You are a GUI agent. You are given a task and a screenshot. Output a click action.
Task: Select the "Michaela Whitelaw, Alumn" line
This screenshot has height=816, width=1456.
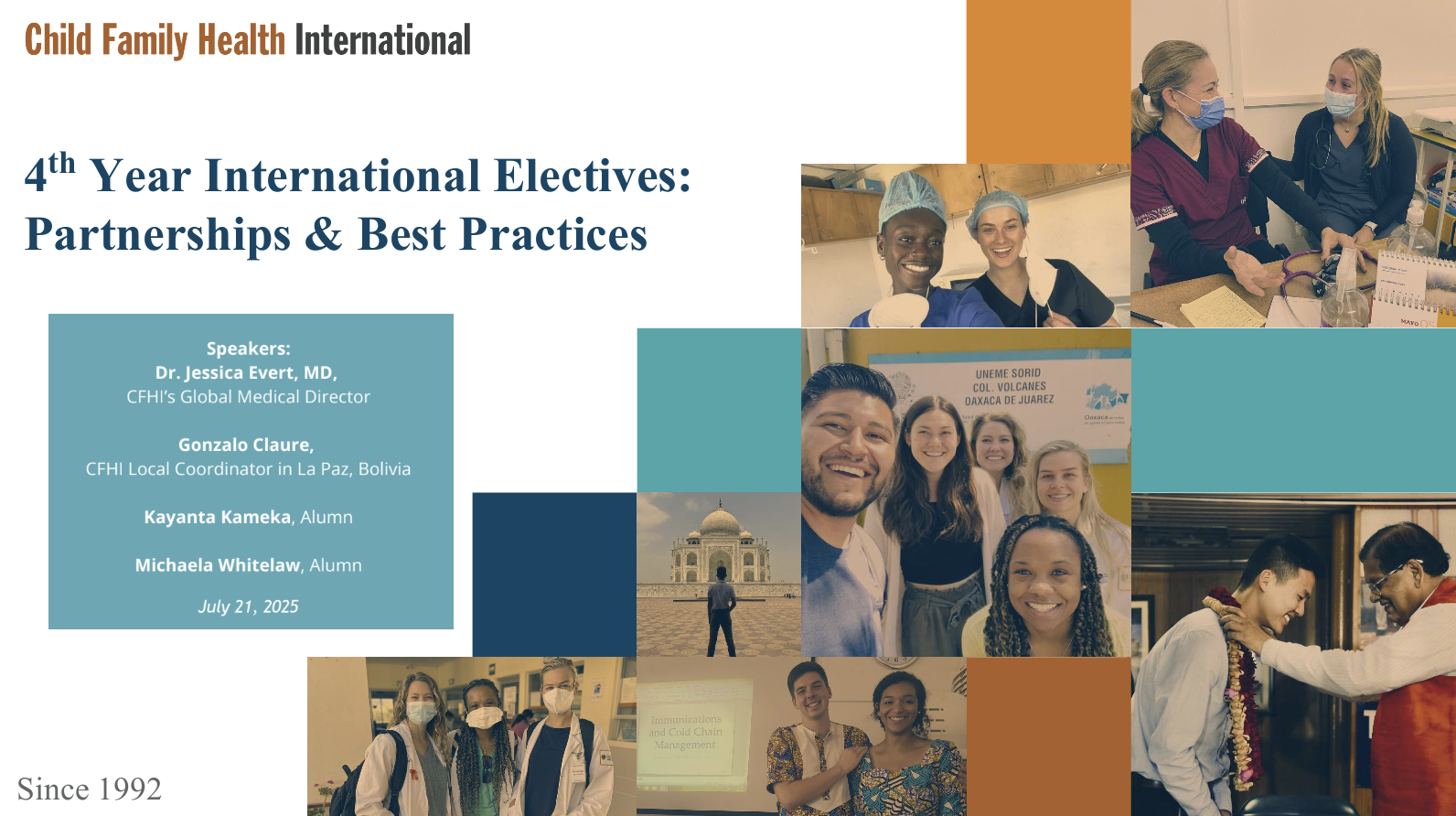coord(248,565)
